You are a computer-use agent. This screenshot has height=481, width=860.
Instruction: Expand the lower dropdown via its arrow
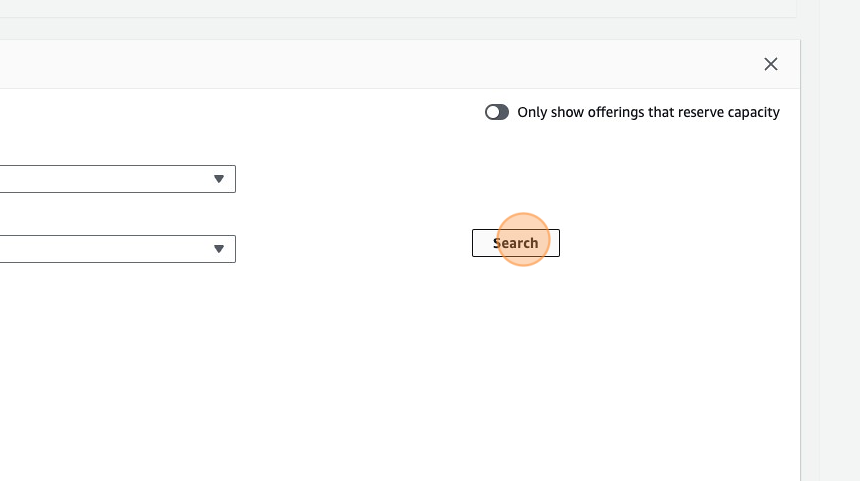219,249
